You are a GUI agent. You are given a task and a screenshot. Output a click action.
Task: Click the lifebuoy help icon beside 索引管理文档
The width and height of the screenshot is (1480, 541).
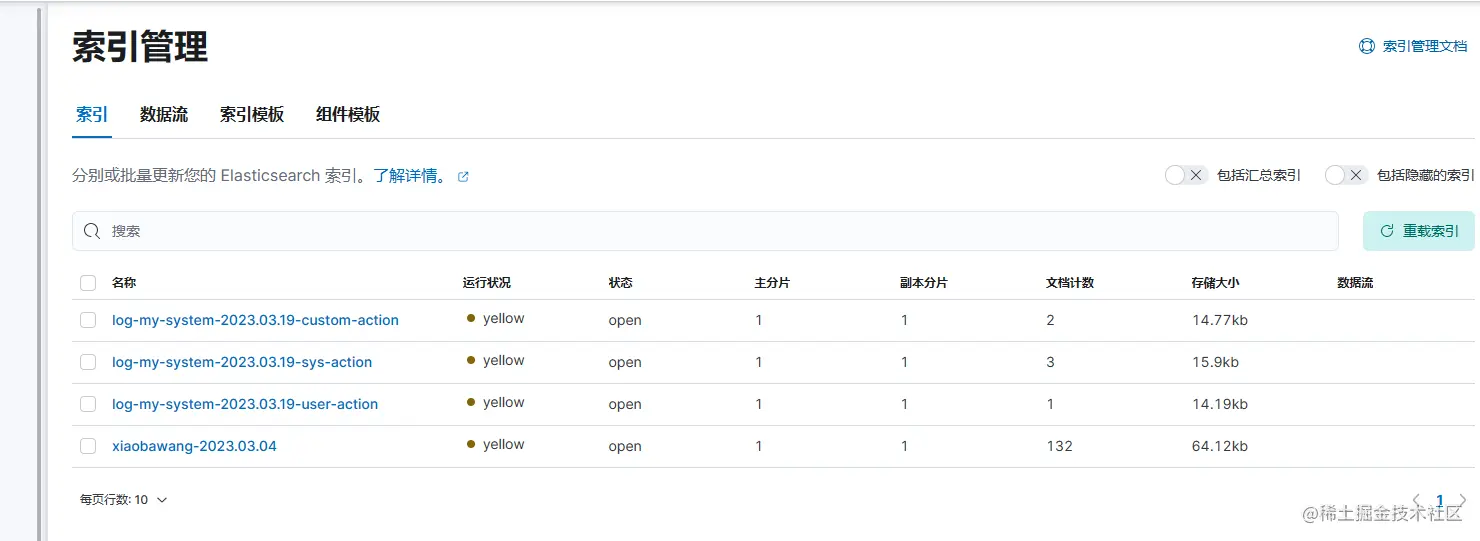tap(1367, 46)
